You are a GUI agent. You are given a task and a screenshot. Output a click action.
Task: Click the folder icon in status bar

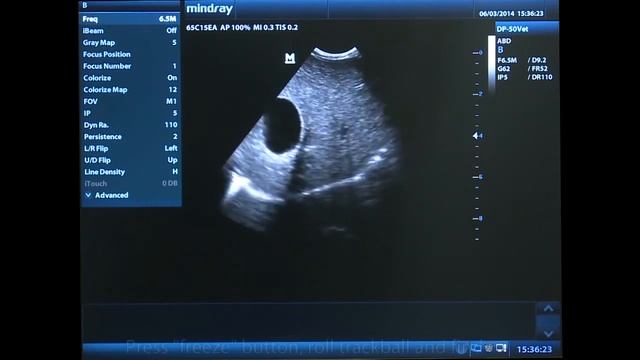pyautogui.click(x=476, y=348)
